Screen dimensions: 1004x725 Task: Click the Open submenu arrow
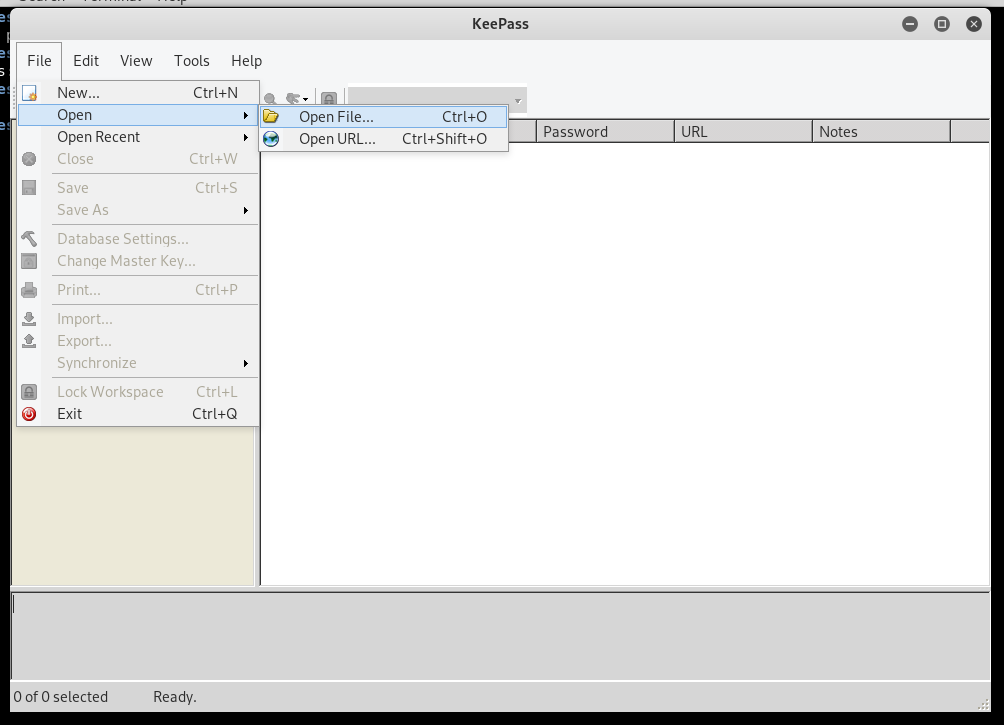point(245,115)
